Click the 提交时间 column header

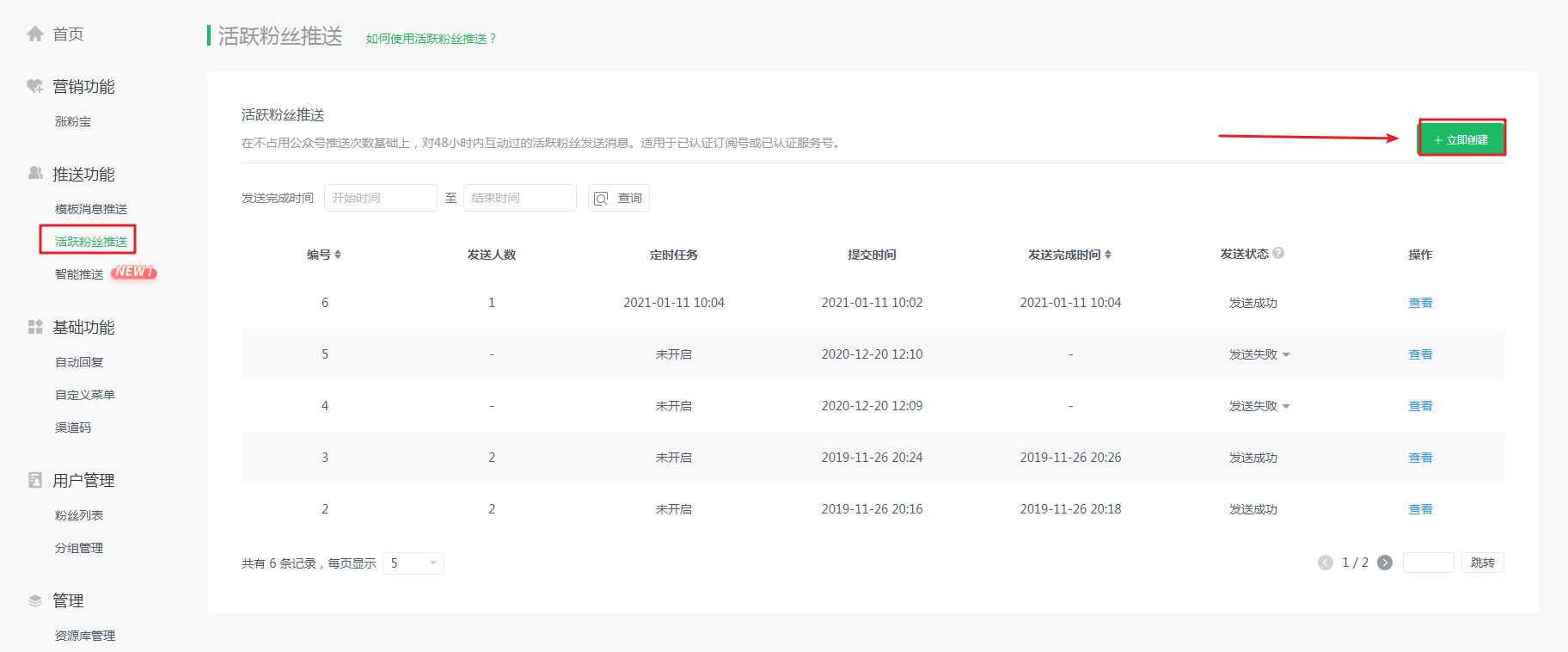872,255
